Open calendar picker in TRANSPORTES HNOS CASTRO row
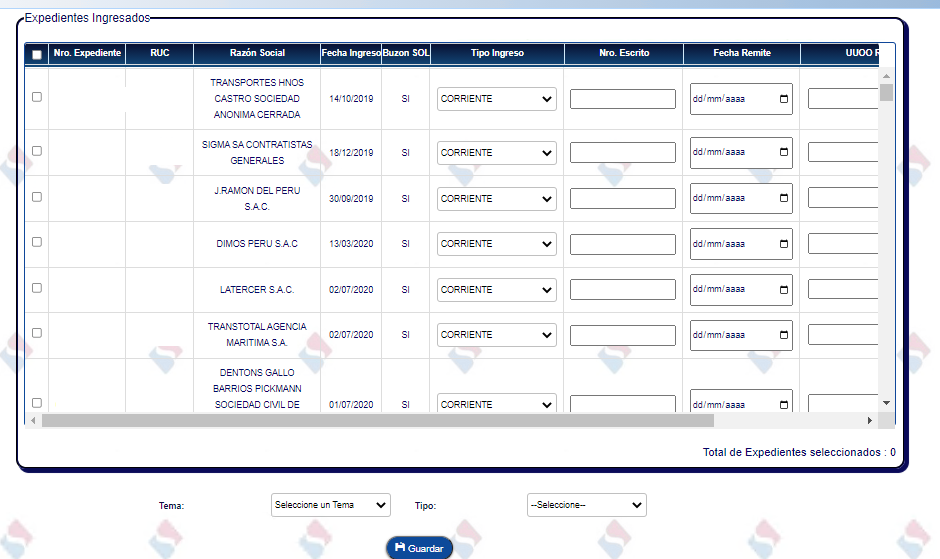The image size is (940, 559). (784, 99)
